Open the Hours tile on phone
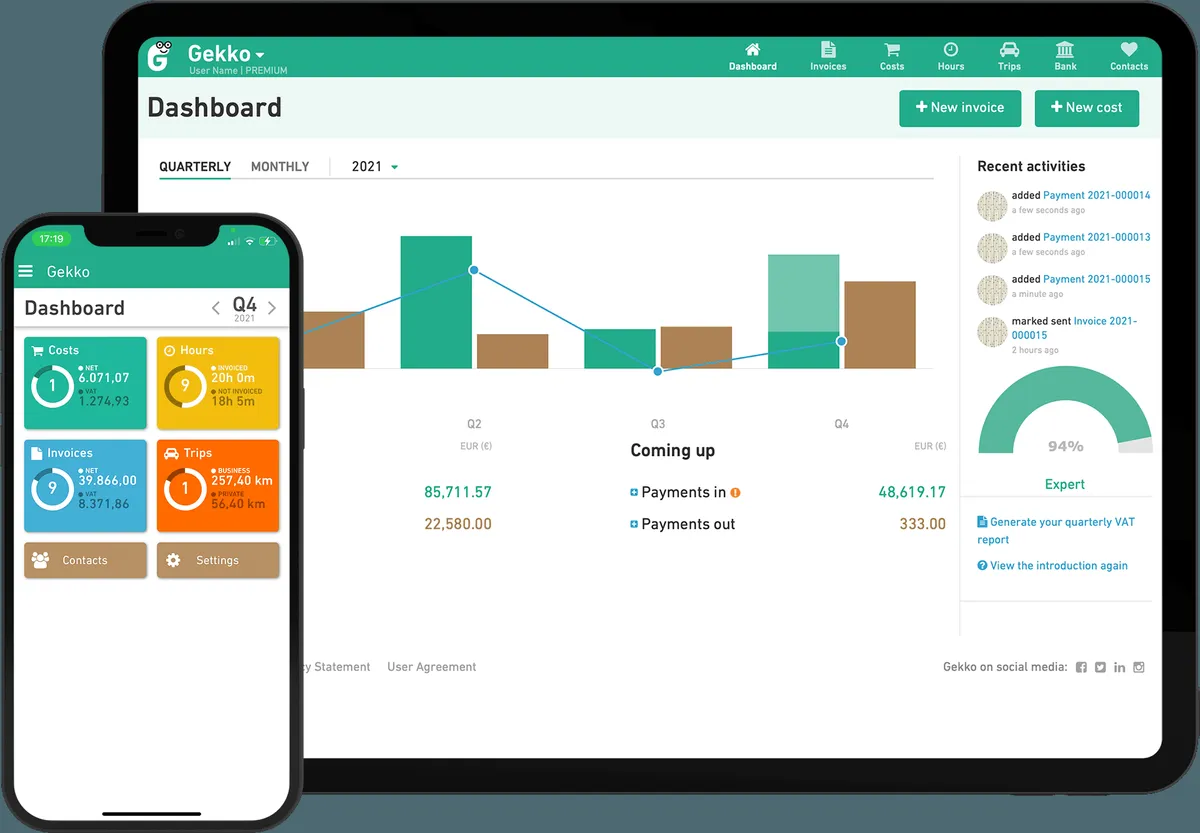Viewport: 1200px width, 833px height. pos(218,383)
